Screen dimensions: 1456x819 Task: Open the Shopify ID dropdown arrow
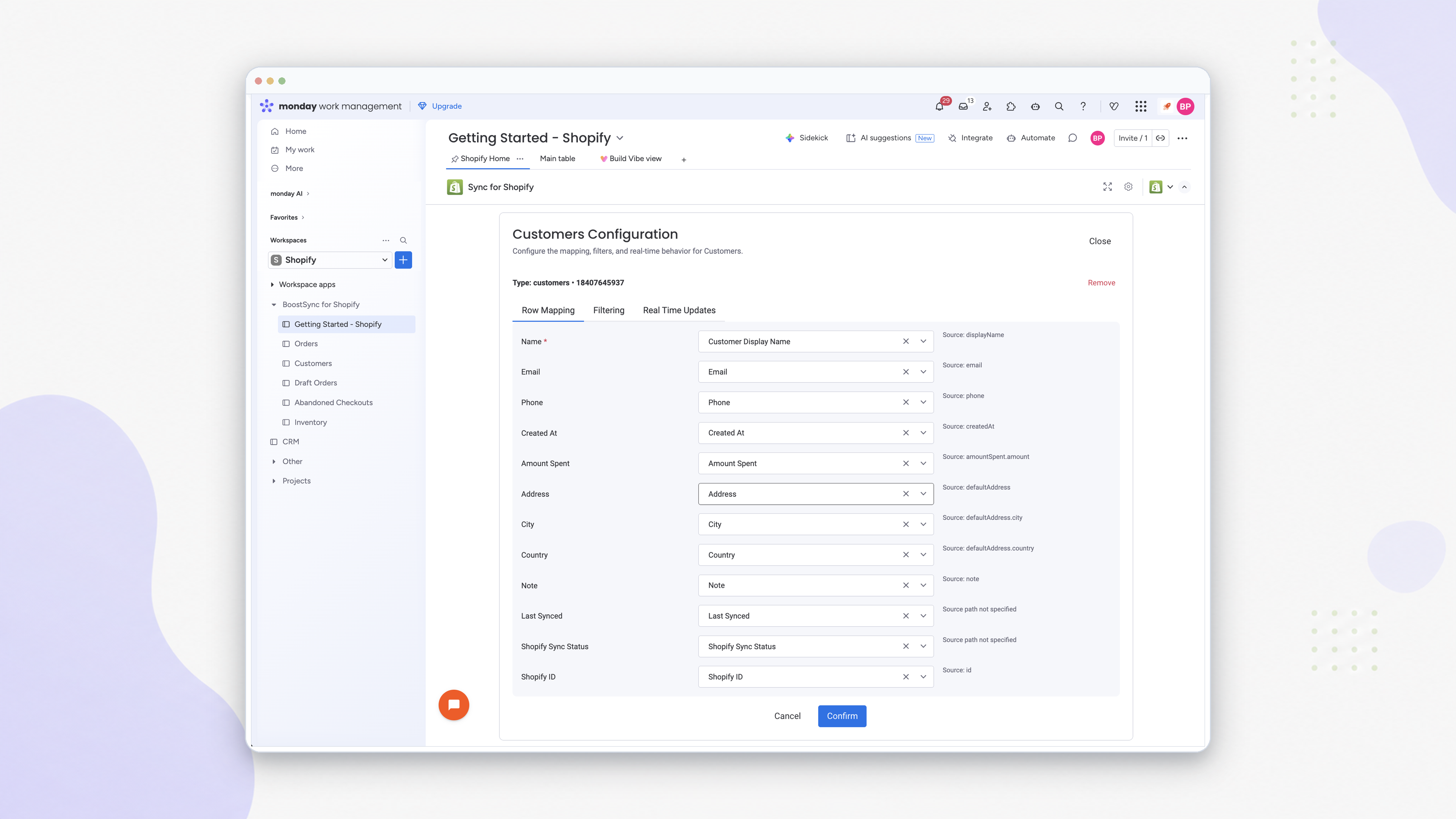(x=924, y=676)
